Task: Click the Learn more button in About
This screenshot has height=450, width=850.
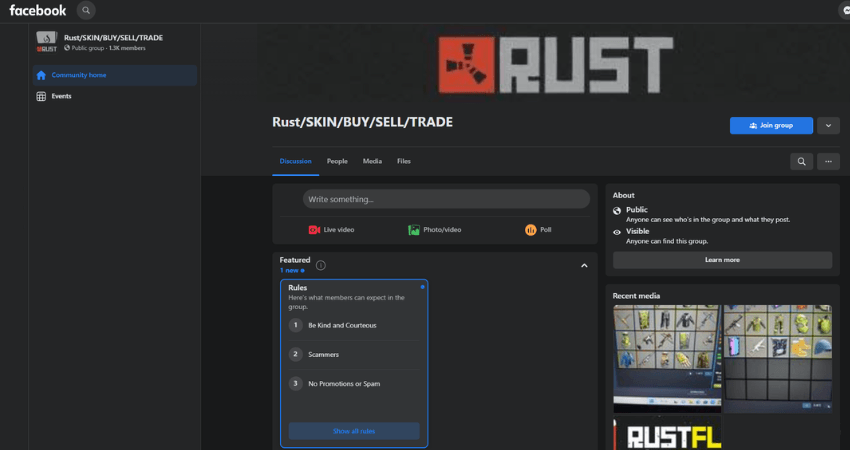Action: click(x=722, y=260)
